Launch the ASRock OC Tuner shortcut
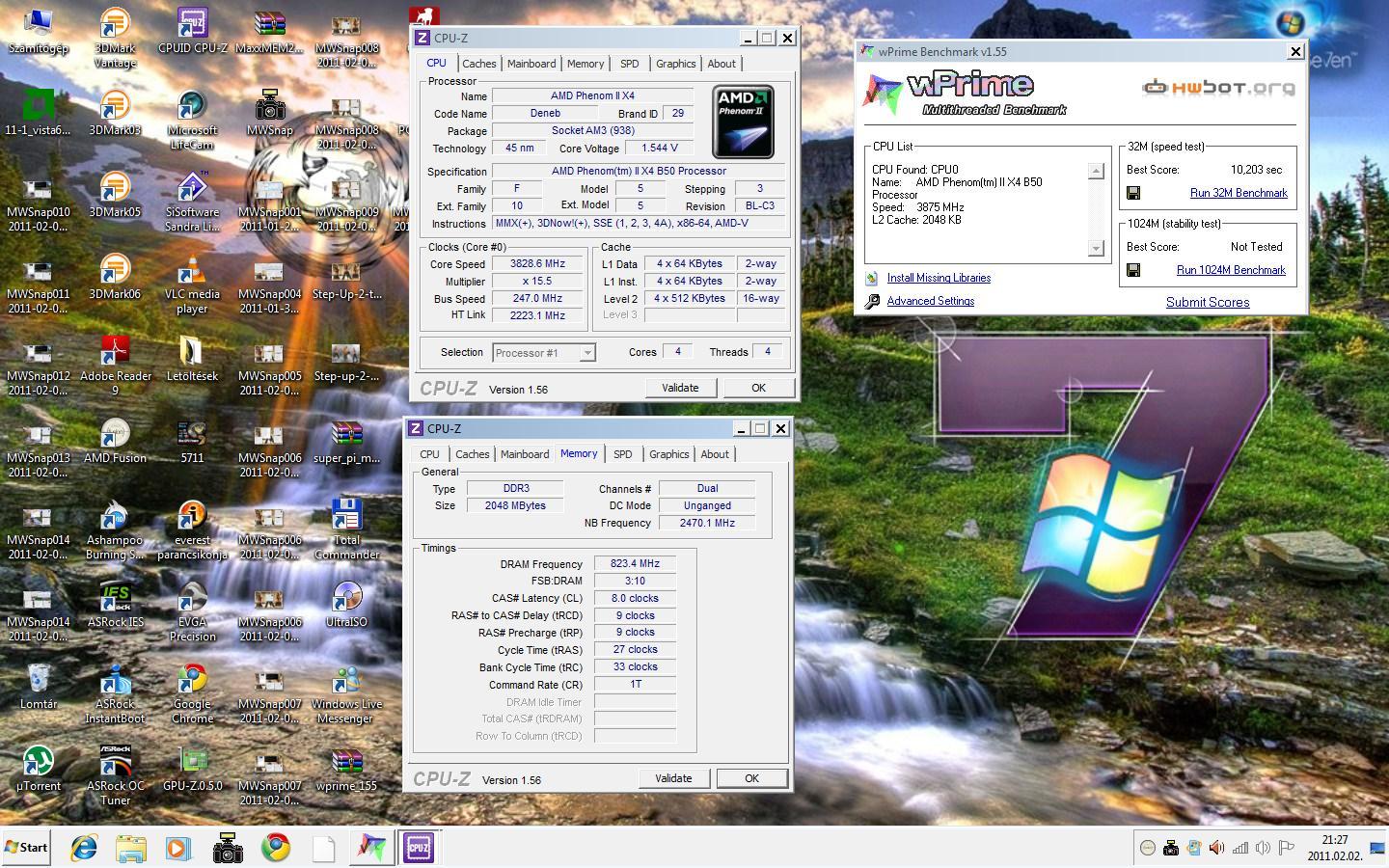Viewport: 1389px width, 868px height. click(115, 774)
